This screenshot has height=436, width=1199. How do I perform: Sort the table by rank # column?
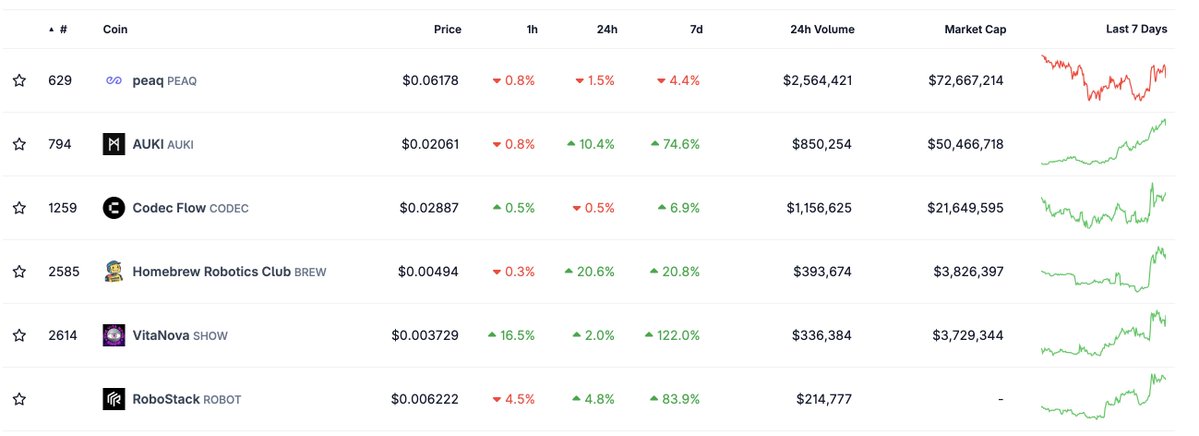tap(63, 30)
